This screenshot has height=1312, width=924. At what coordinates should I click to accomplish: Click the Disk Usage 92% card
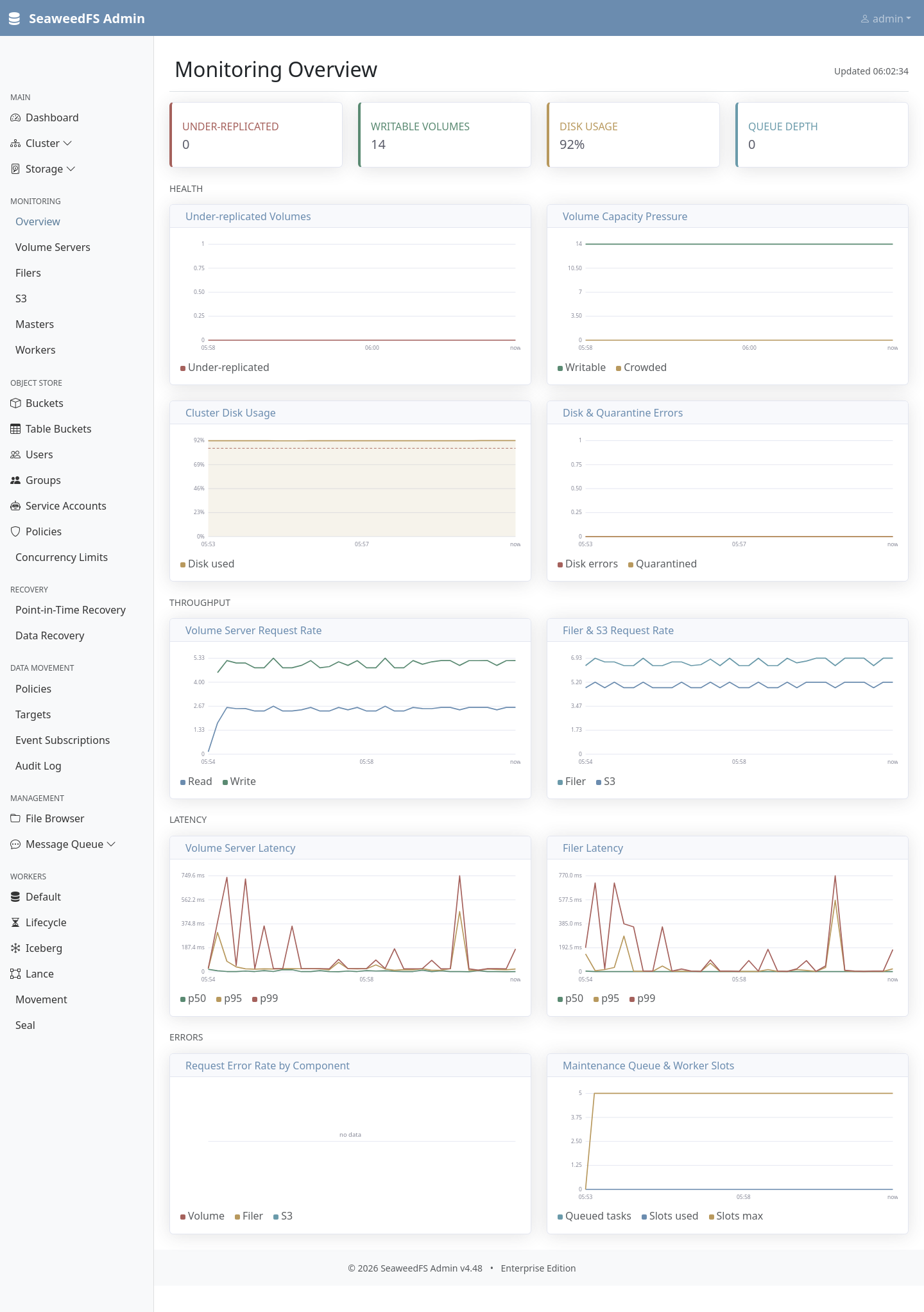(633, 135)
